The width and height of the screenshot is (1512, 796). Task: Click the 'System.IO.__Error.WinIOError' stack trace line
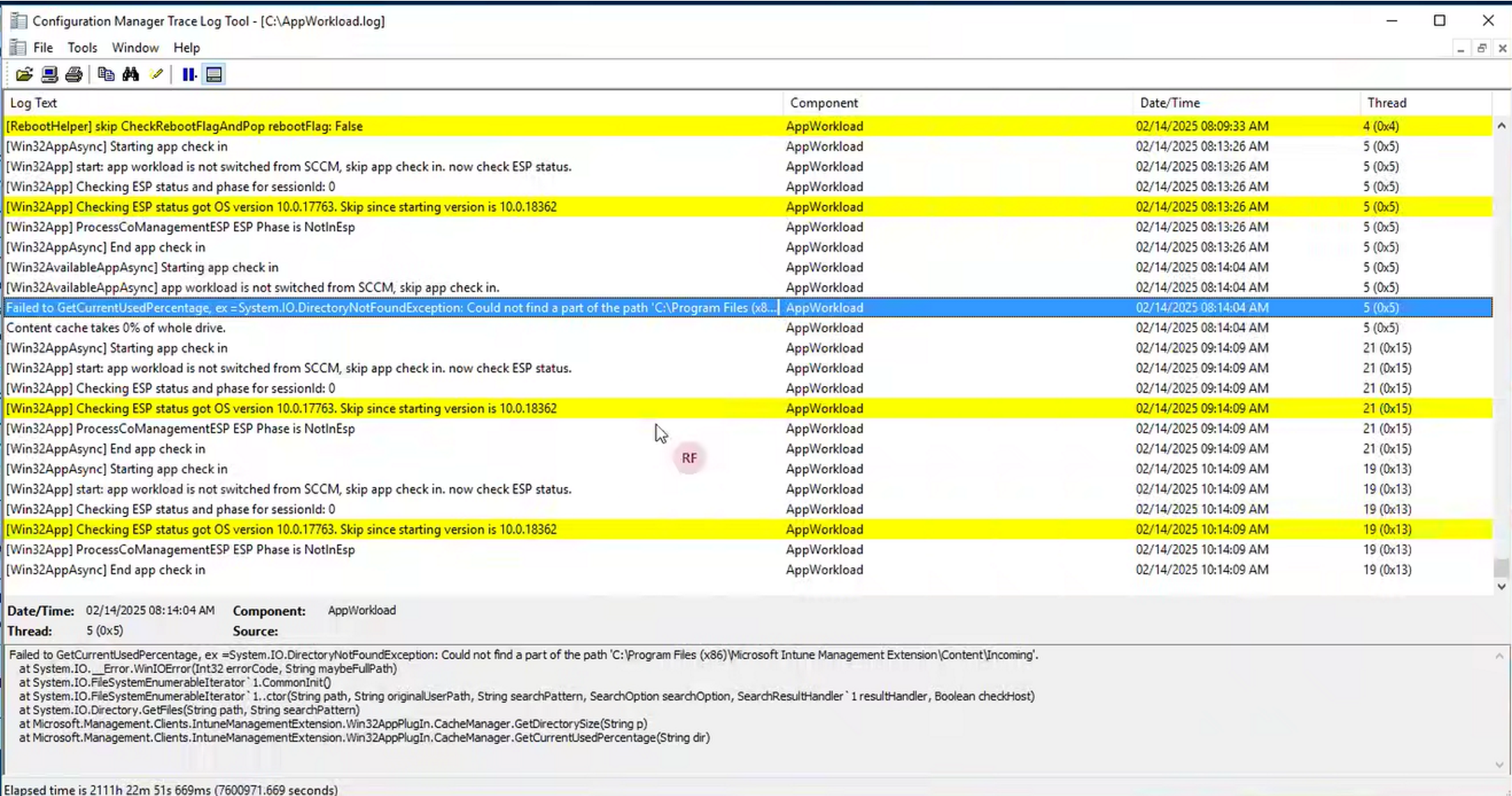pos(208,668)
